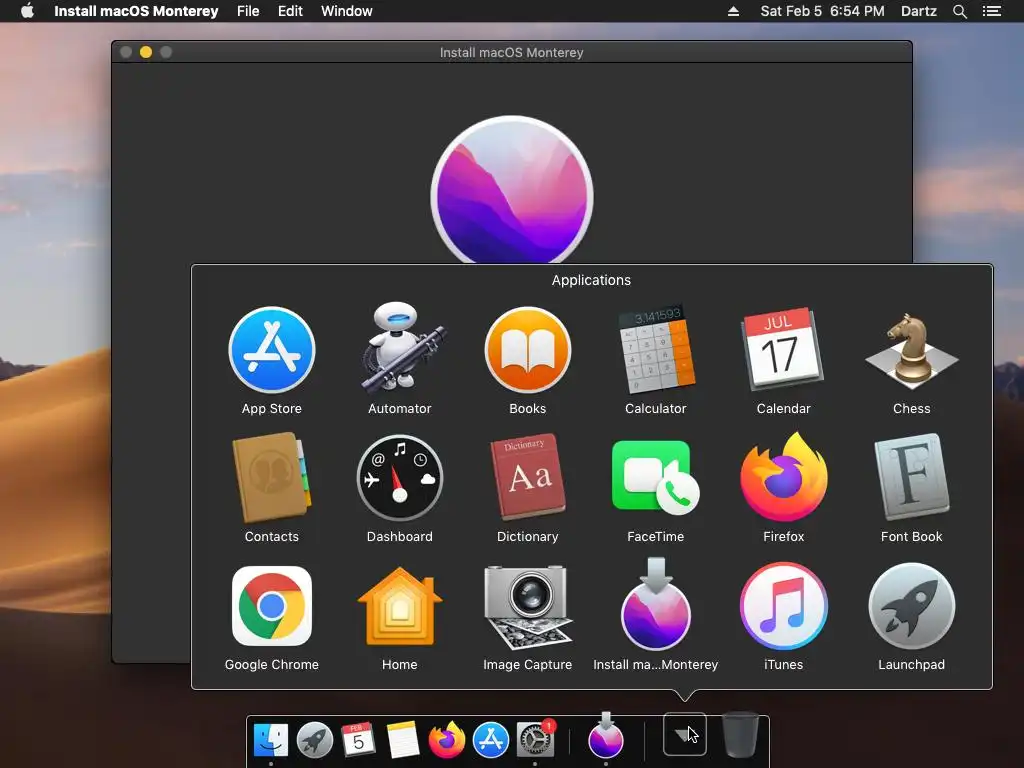
Task: Open the Home app icon
Action: [400, 607]
